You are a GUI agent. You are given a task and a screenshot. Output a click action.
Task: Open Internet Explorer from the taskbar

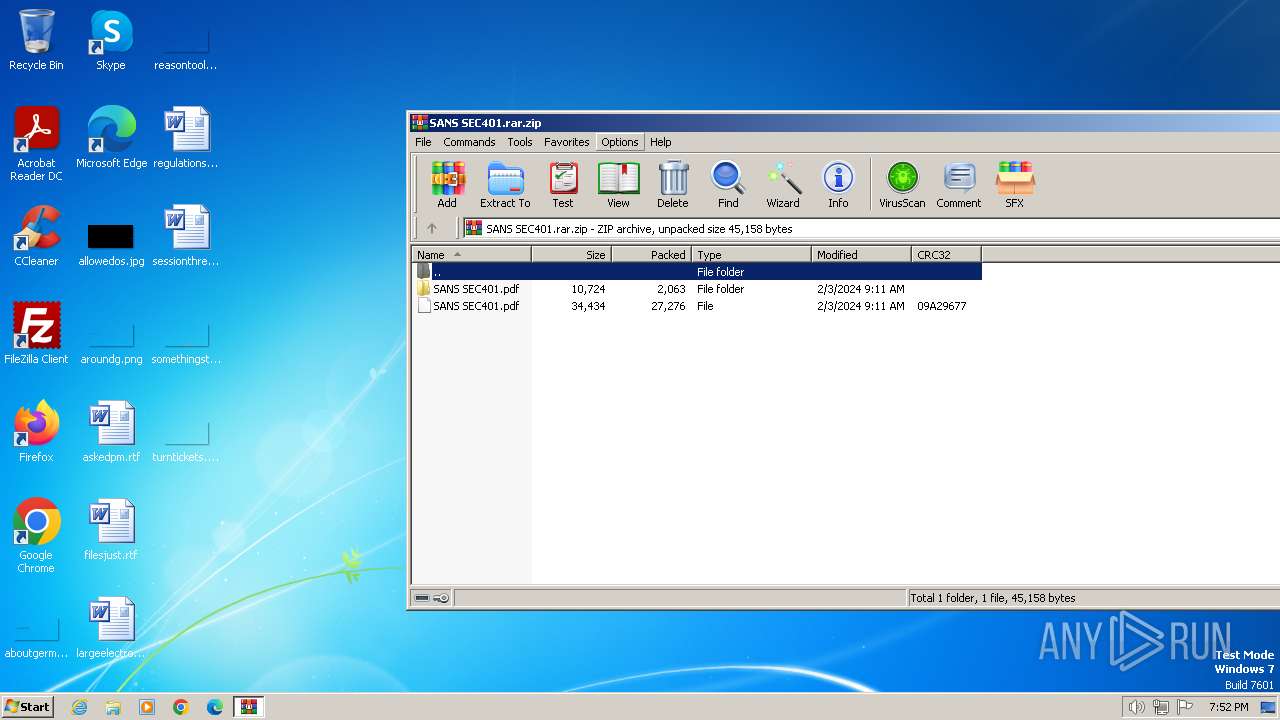[80, 707]
